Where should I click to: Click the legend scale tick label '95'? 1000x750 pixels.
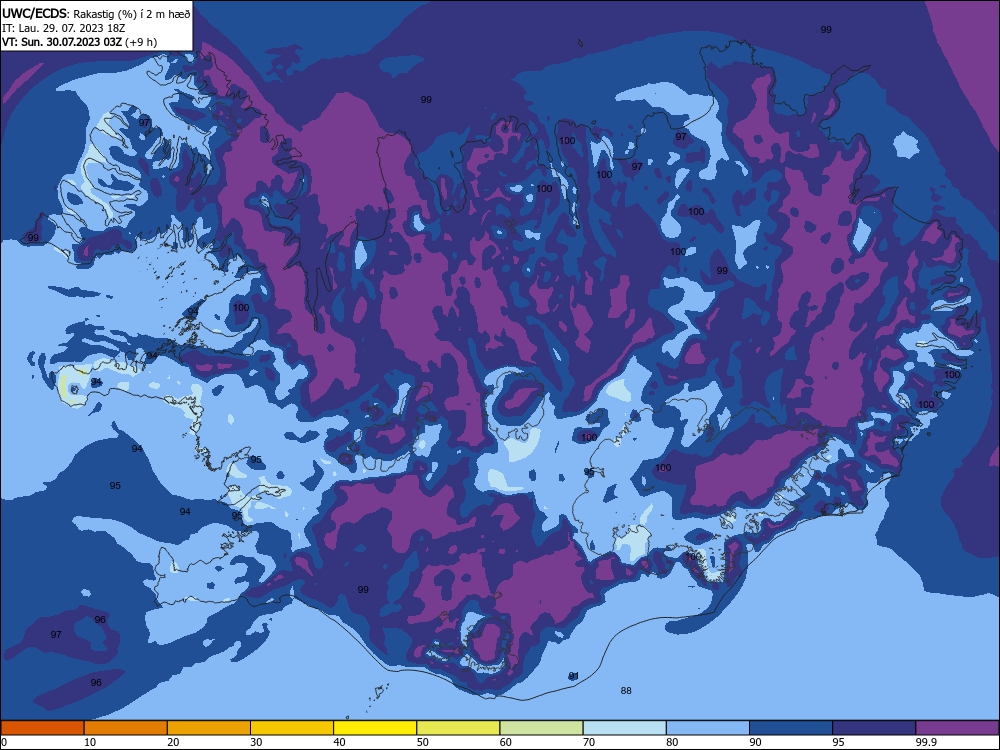(x=839, y=742)
